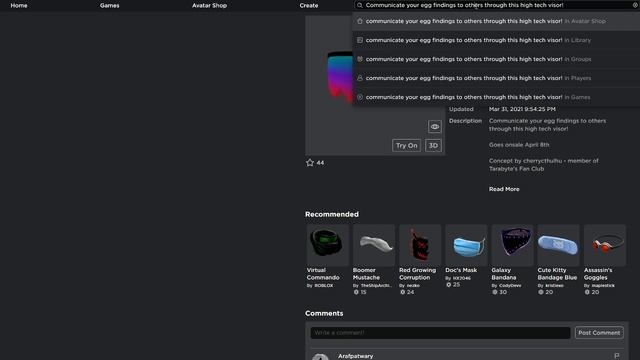Open the Home page link

pyautogui.click(x=19, y=5)
